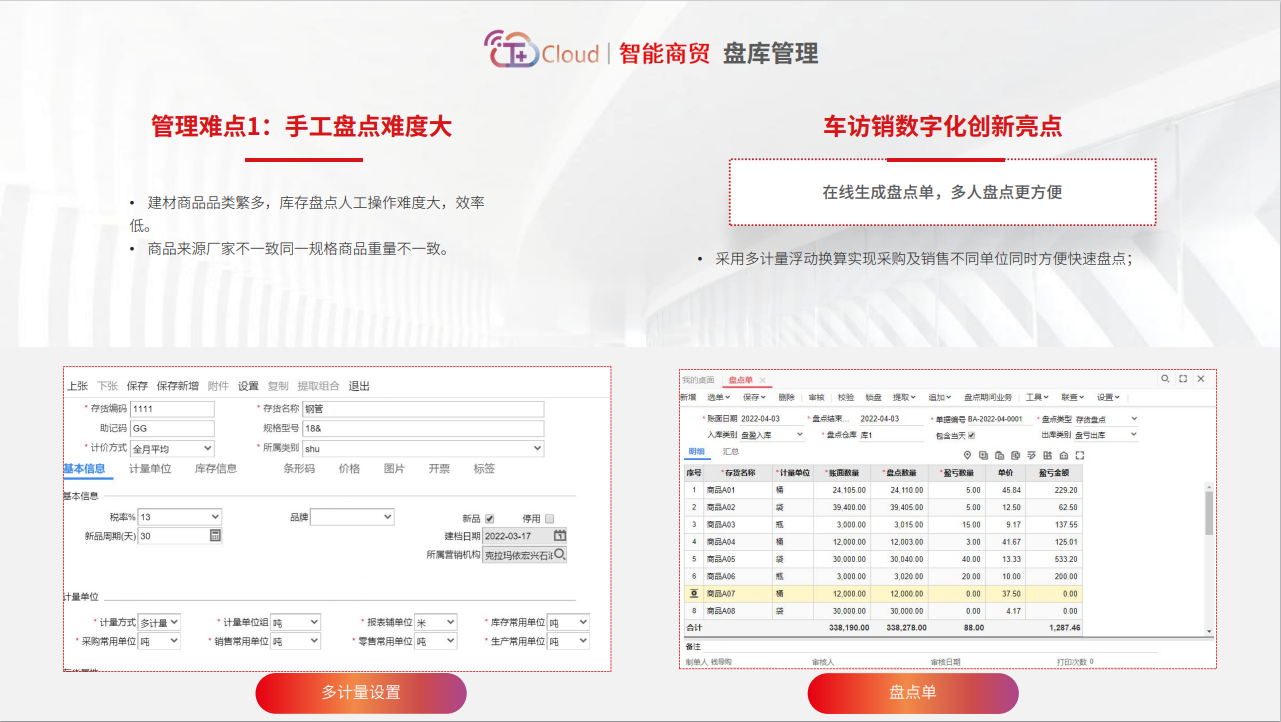1281x722 pixels.
Task: Open the 采购常用单位 dropdown
Action: 159,641
